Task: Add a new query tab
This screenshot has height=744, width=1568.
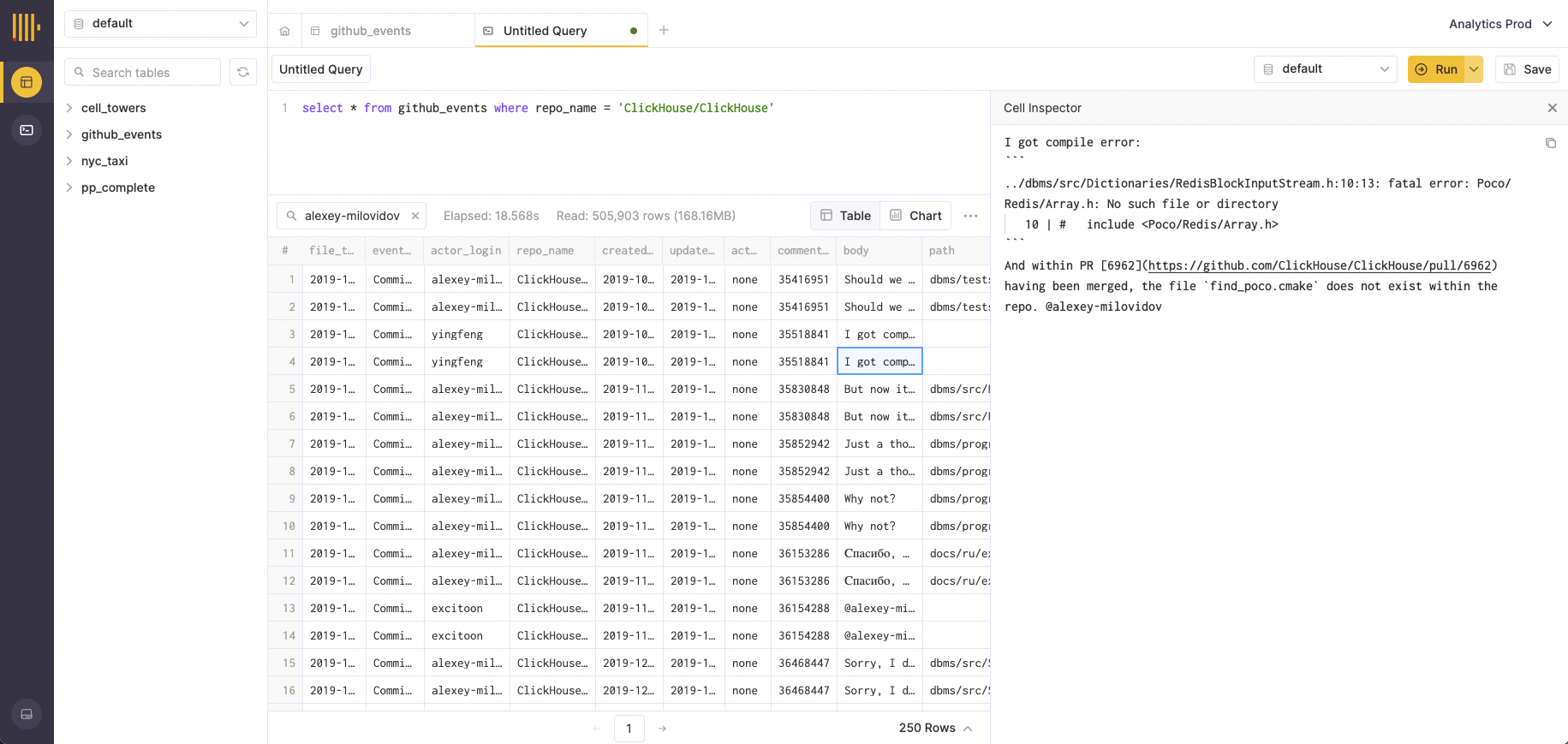Action: [664, 31]
